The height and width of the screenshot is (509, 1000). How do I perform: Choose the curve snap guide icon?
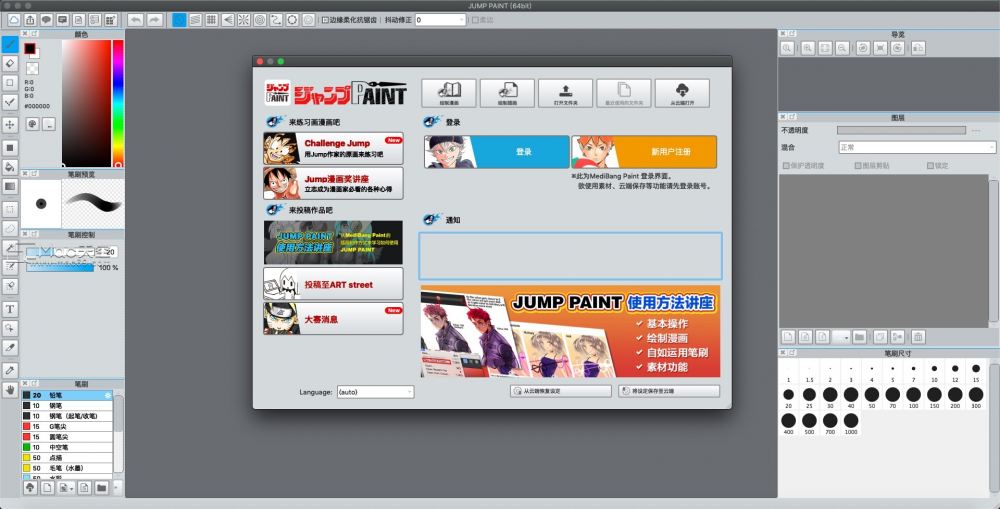(x=276, y=20)
